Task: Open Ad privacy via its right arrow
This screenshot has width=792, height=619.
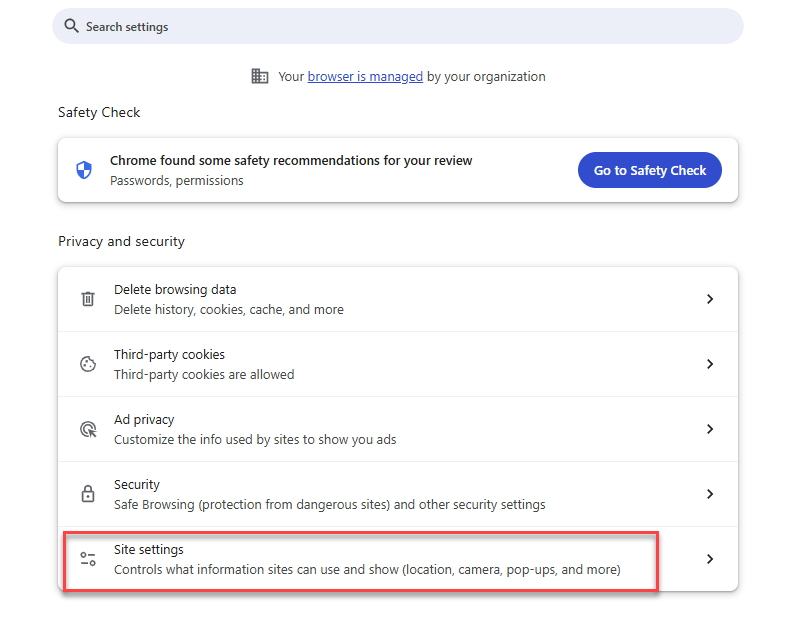Action: tap(709, 429)
